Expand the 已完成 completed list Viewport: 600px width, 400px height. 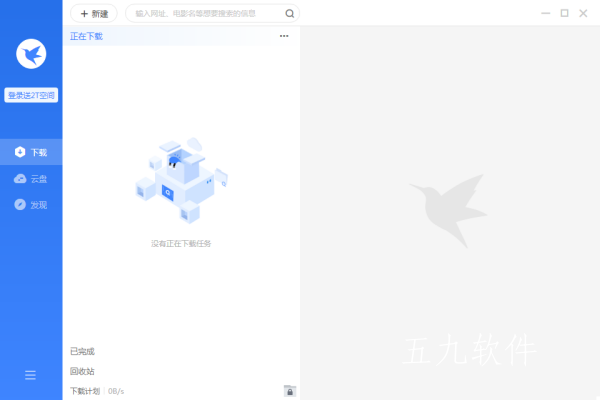(x=82, y=351)
